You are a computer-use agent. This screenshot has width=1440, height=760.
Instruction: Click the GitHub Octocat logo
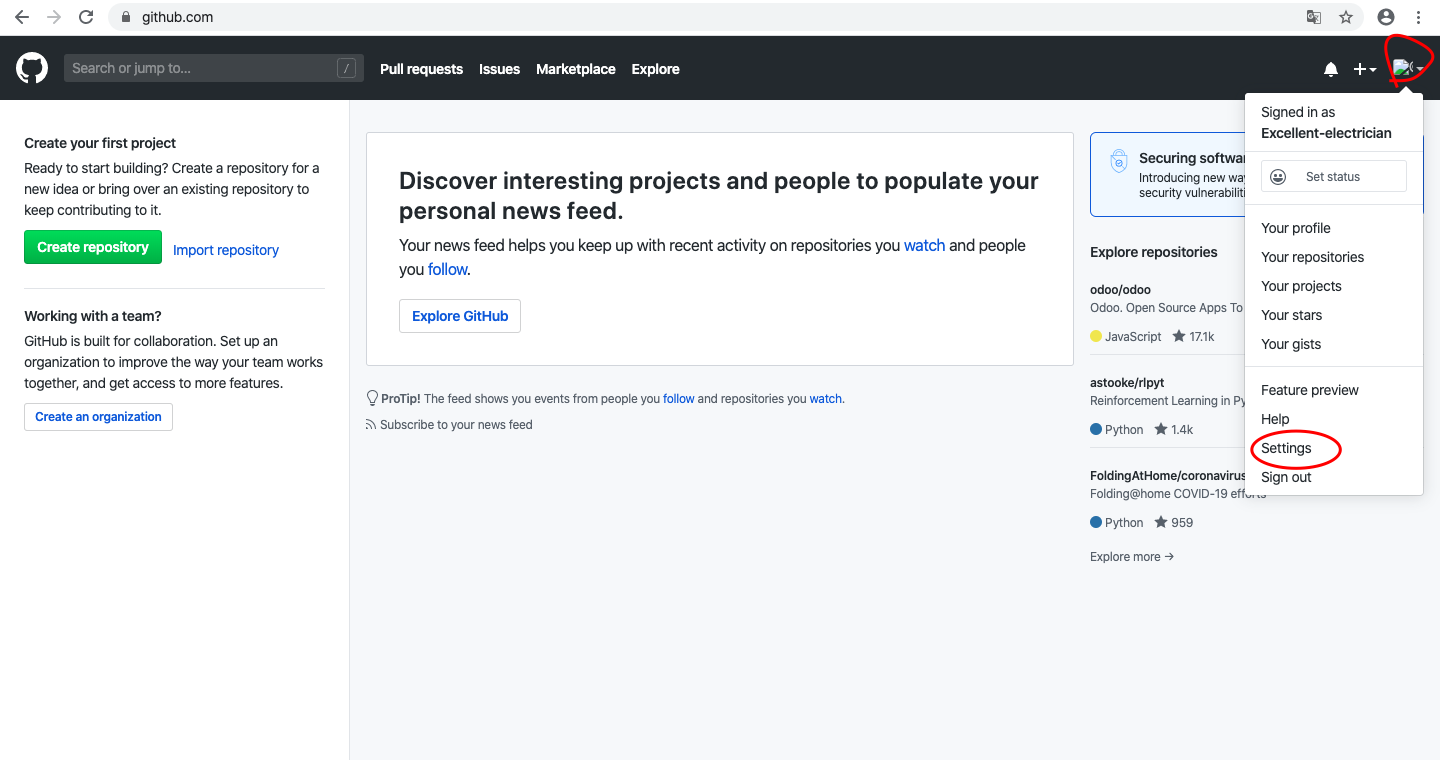coord(32,69)
